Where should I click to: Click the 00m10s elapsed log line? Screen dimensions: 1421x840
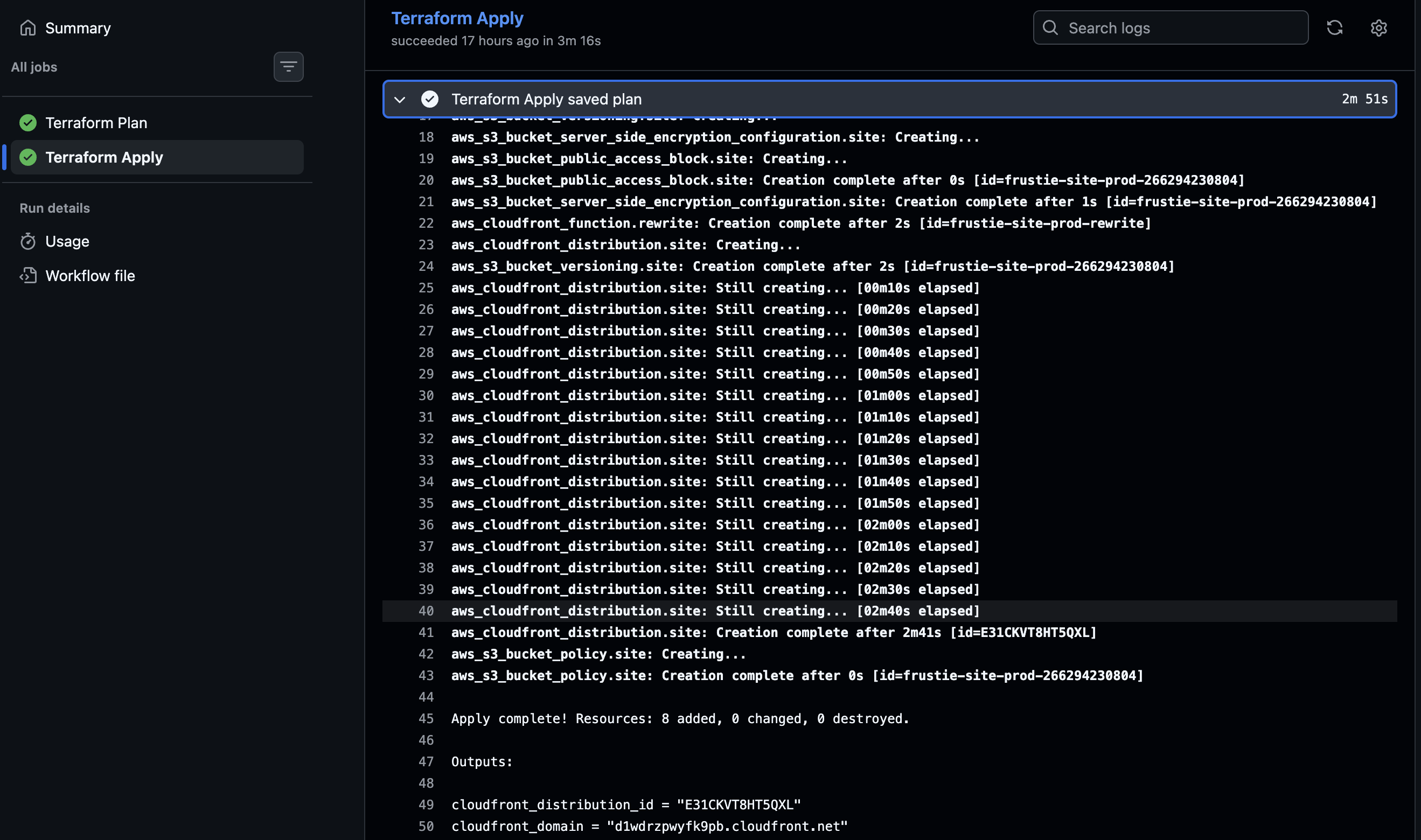(715, 288)
